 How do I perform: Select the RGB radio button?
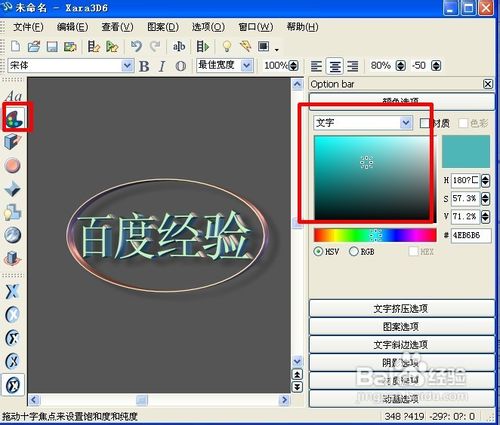coord(353,251)
